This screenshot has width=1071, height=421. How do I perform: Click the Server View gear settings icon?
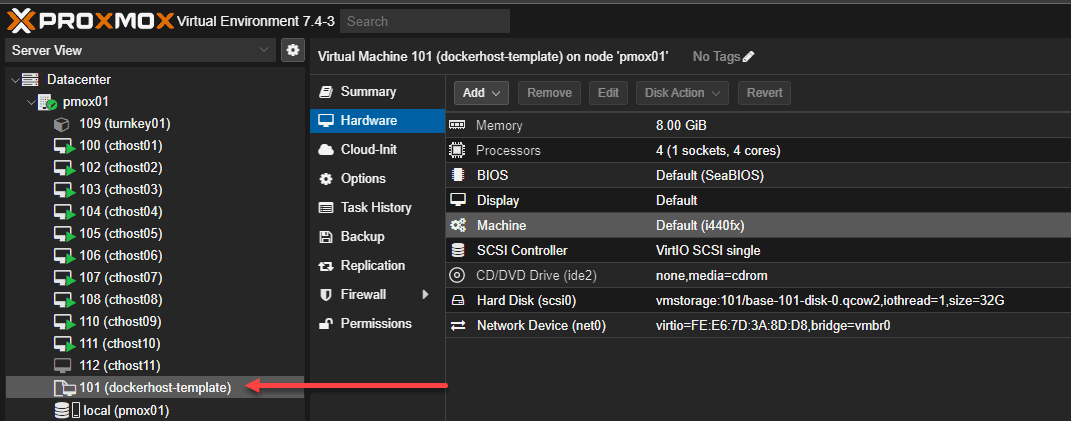[x=292, y=50]
